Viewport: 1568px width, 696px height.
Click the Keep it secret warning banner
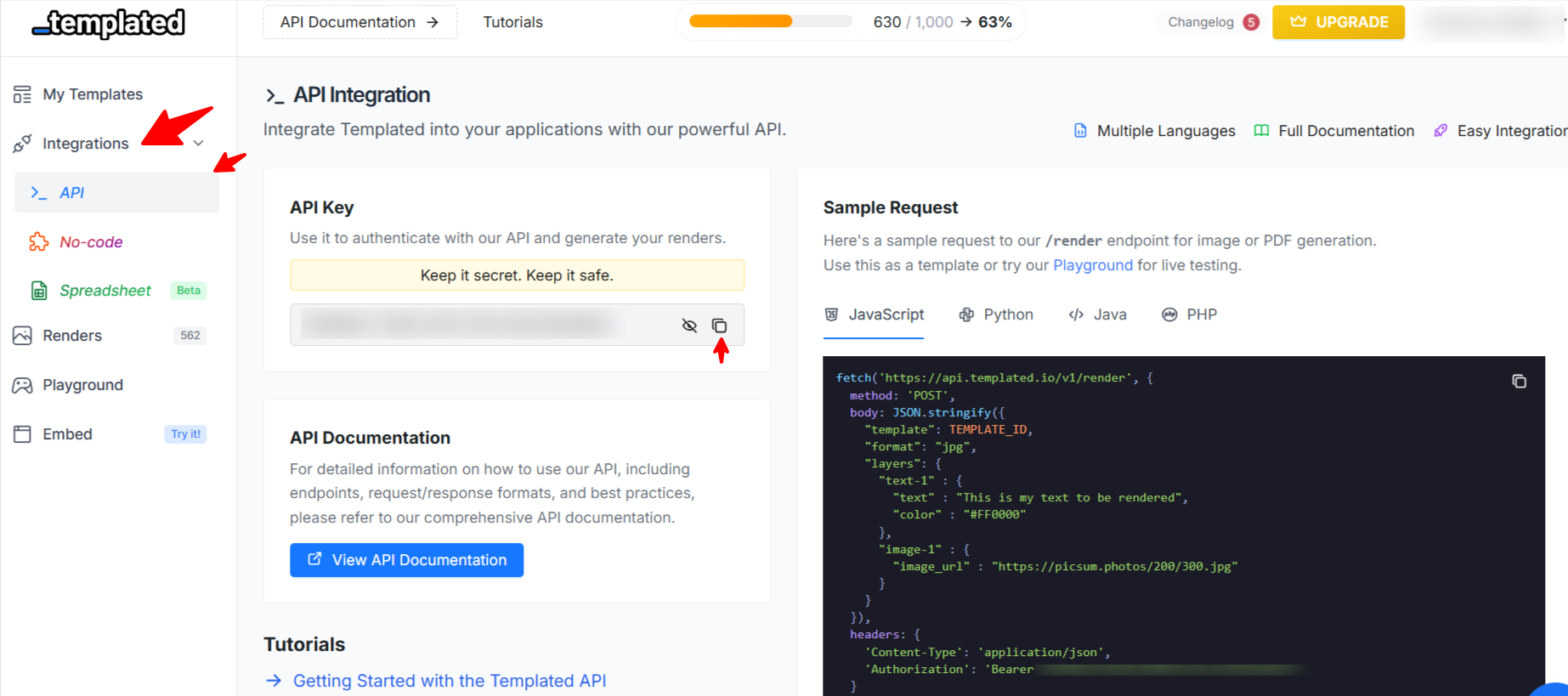(x=517, y=275)
